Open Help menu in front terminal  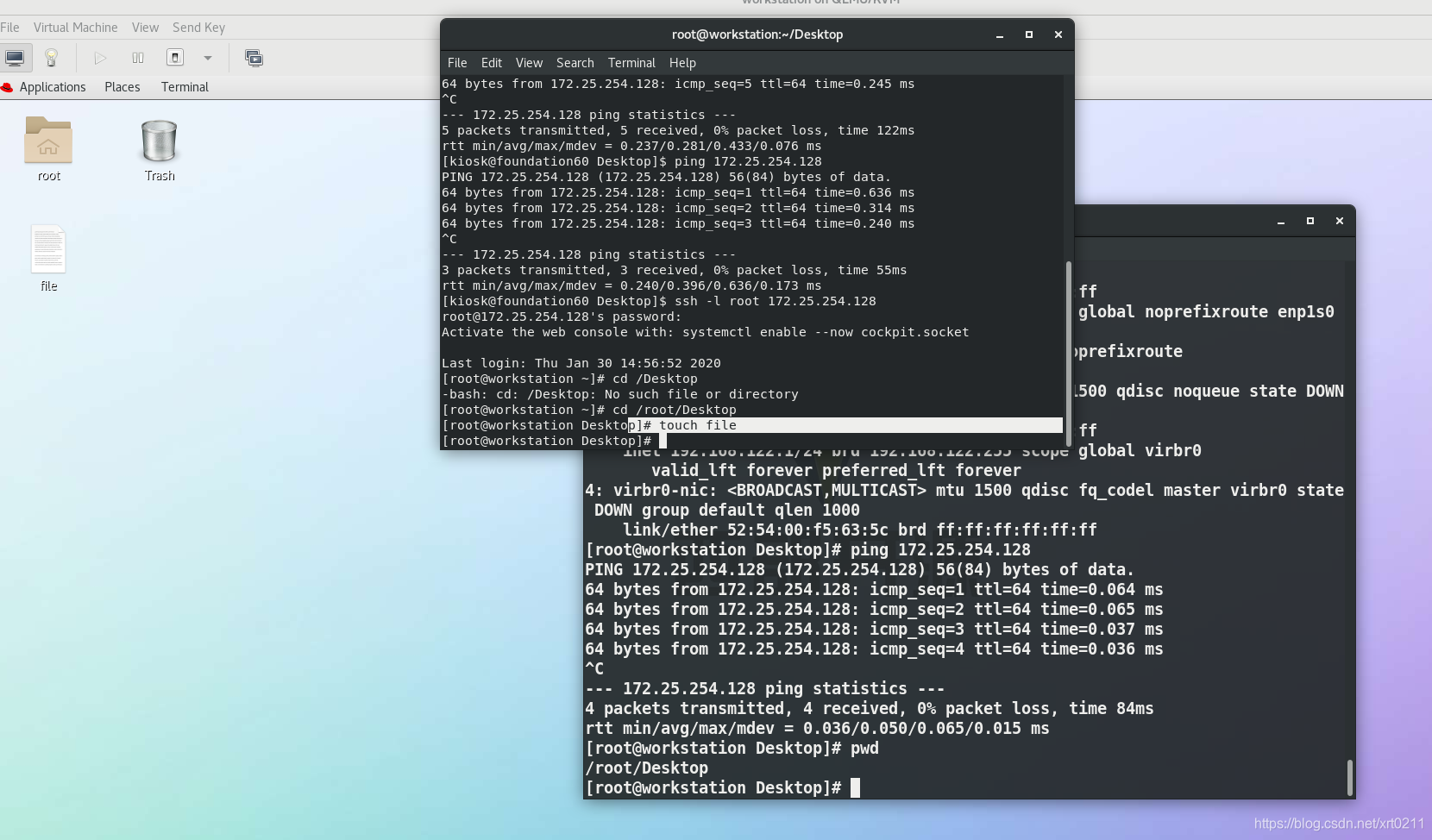pyautogui.click(x=682, y=63)
